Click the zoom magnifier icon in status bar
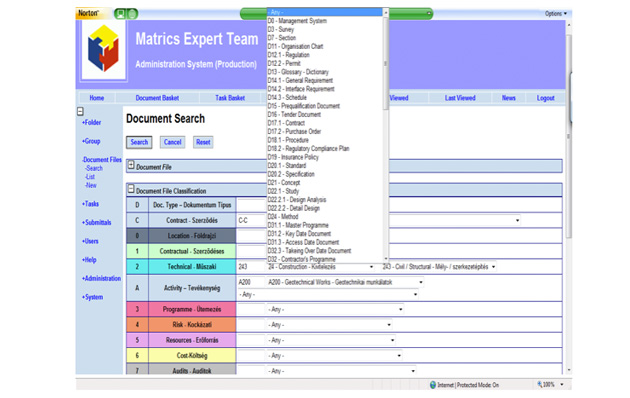The width and height of the screenshot is (630, 398). (540, 384)
